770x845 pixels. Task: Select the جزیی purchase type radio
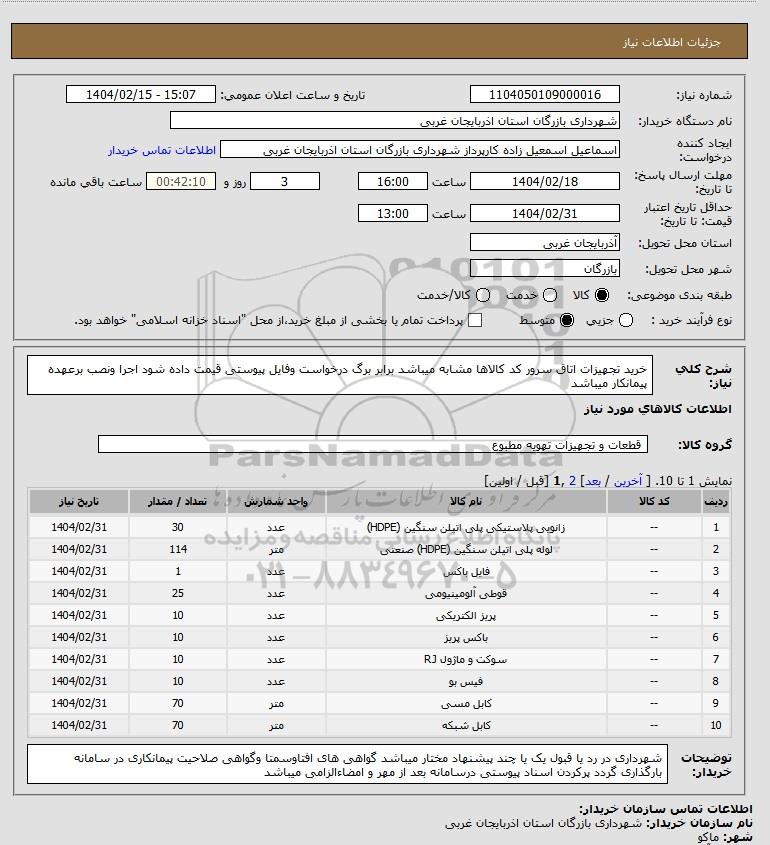[626, 320]
